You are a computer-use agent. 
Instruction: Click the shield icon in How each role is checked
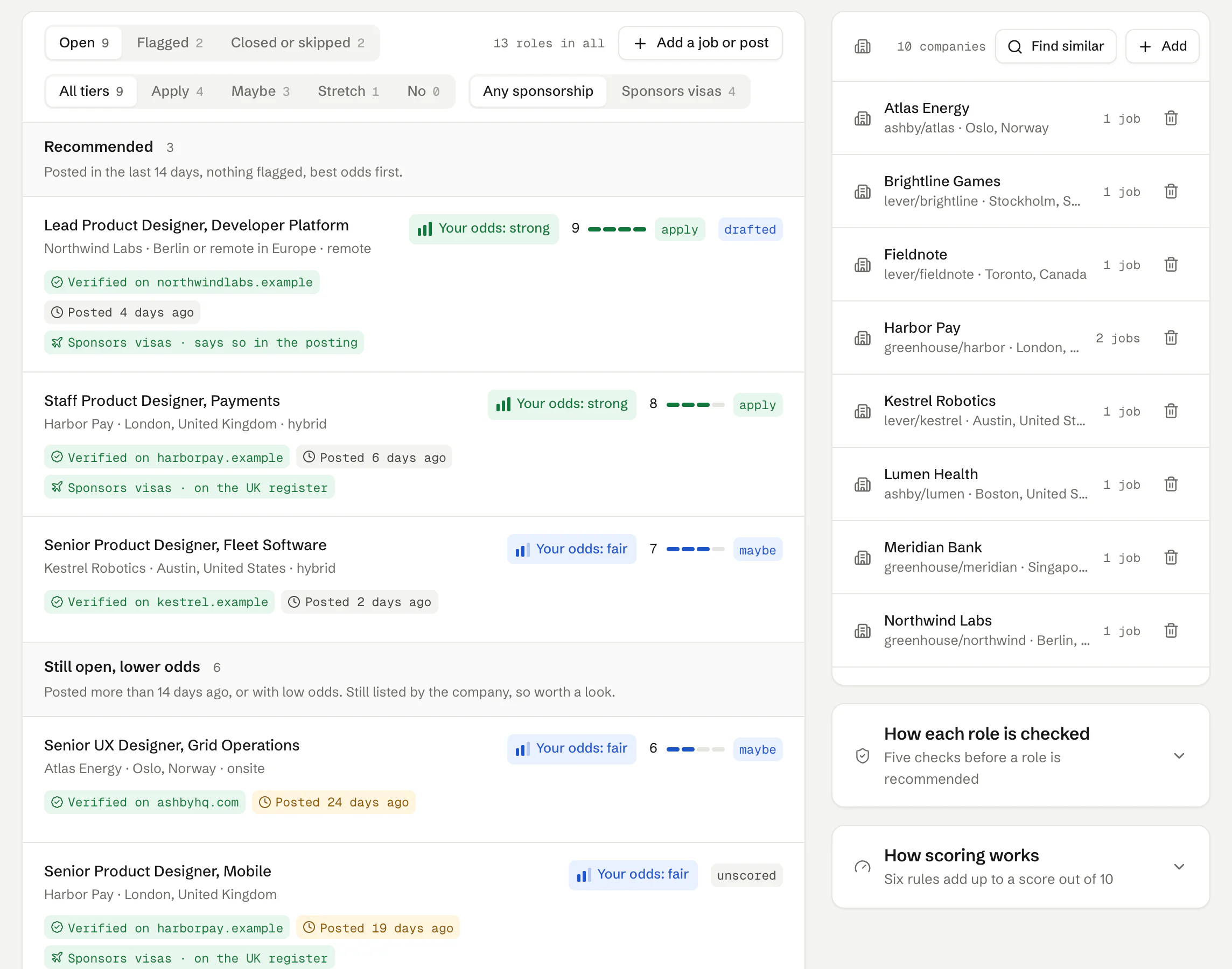862,756
